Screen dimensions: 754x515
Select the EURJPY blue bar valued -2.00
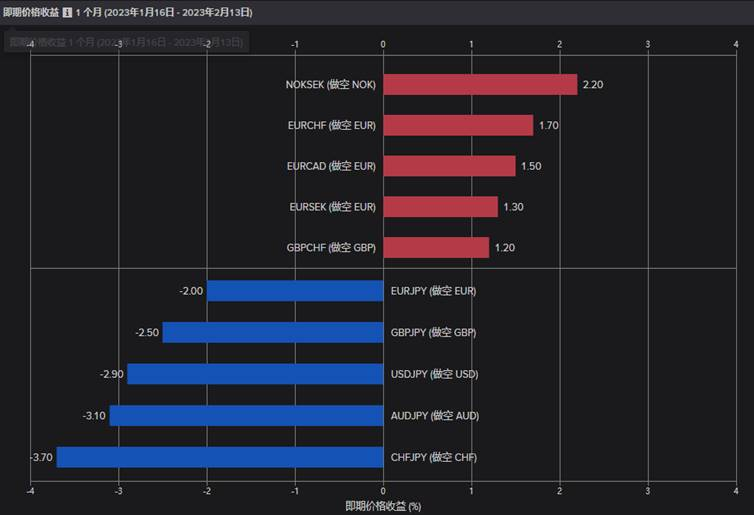[x=295, y=291]
